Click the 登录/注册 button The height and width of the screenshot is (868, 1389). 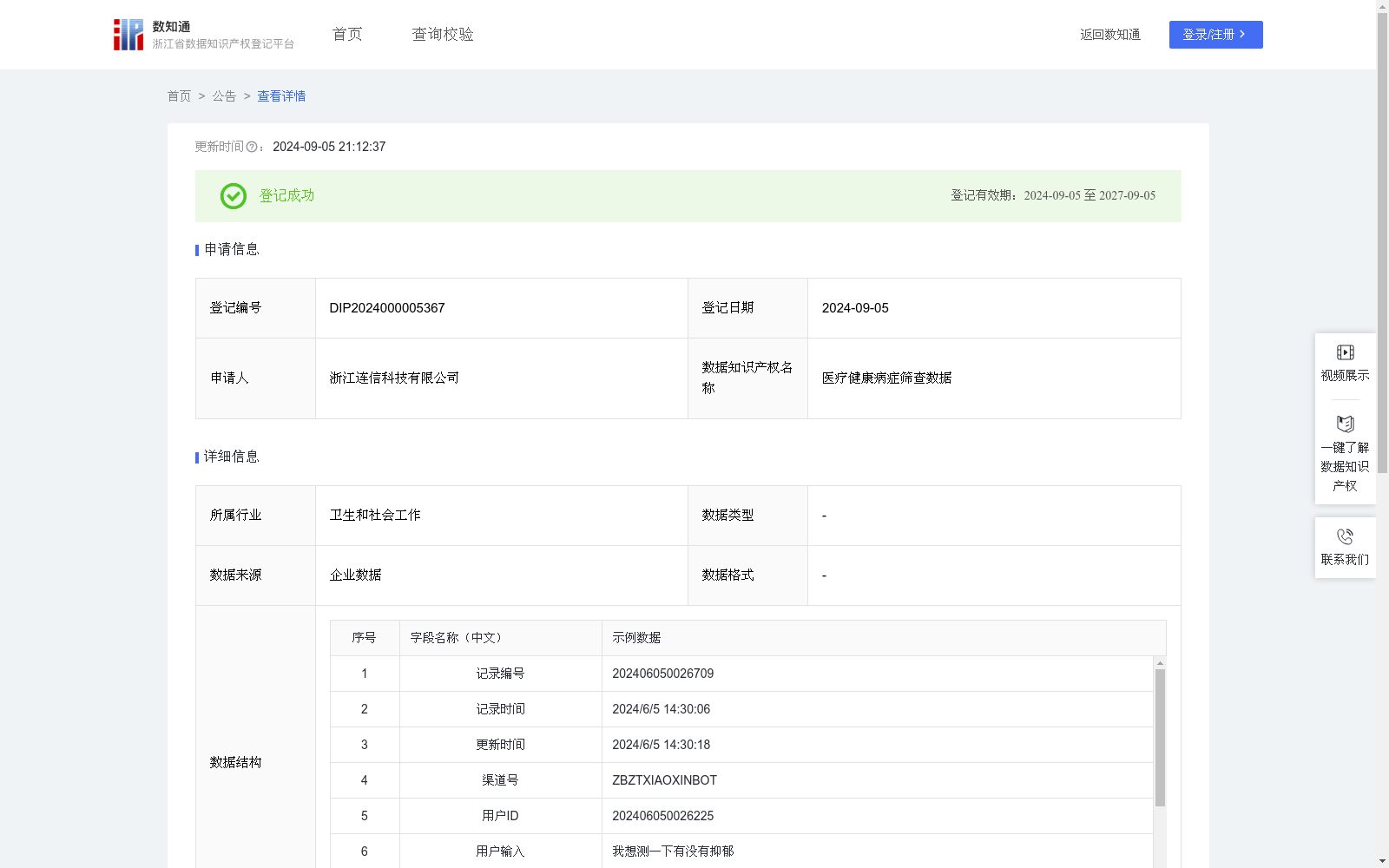pyautogui.click(x=1215, y=35)
